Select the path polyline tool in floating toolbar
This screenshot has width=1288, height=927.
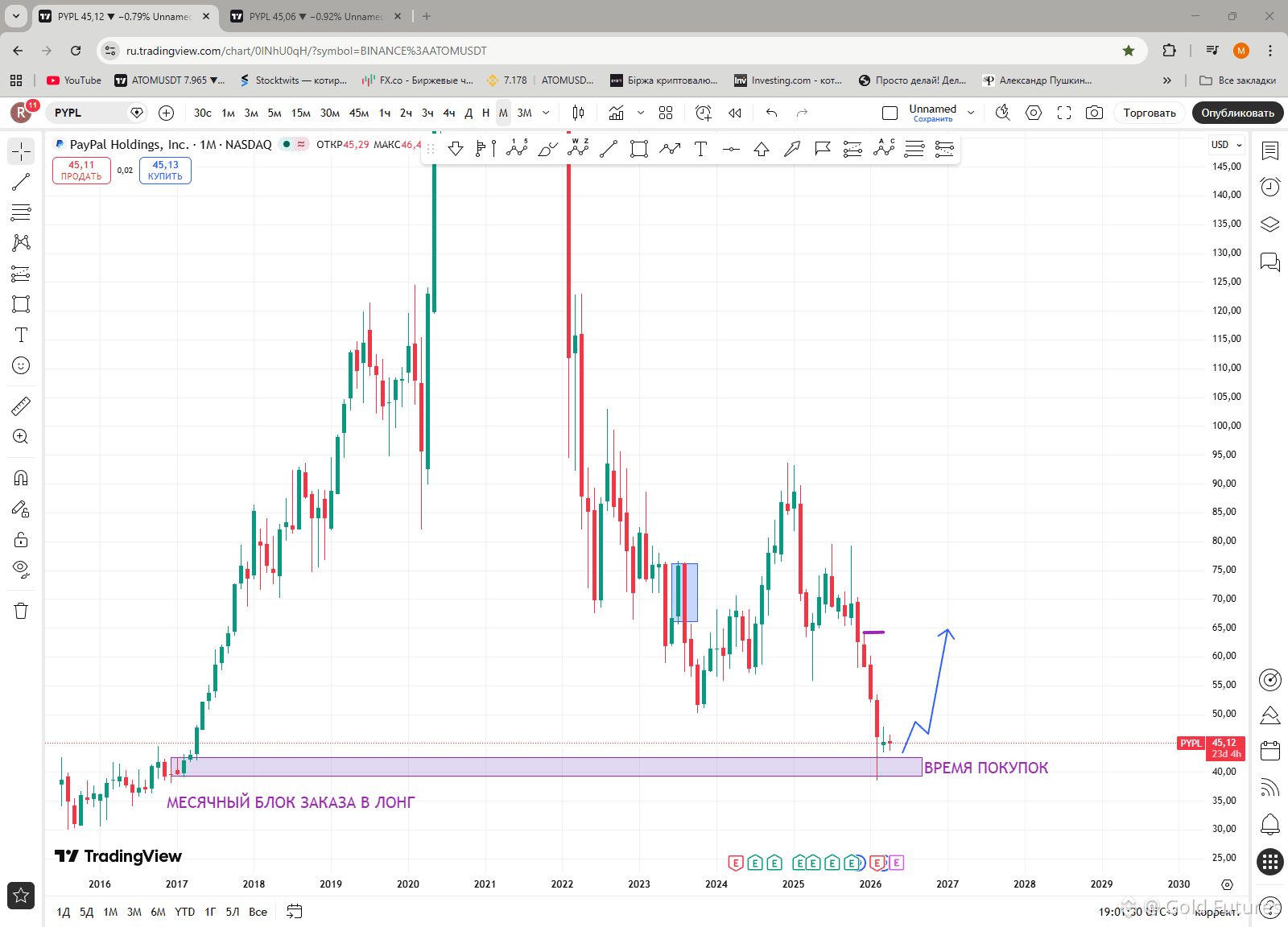[x=670, y=149]
